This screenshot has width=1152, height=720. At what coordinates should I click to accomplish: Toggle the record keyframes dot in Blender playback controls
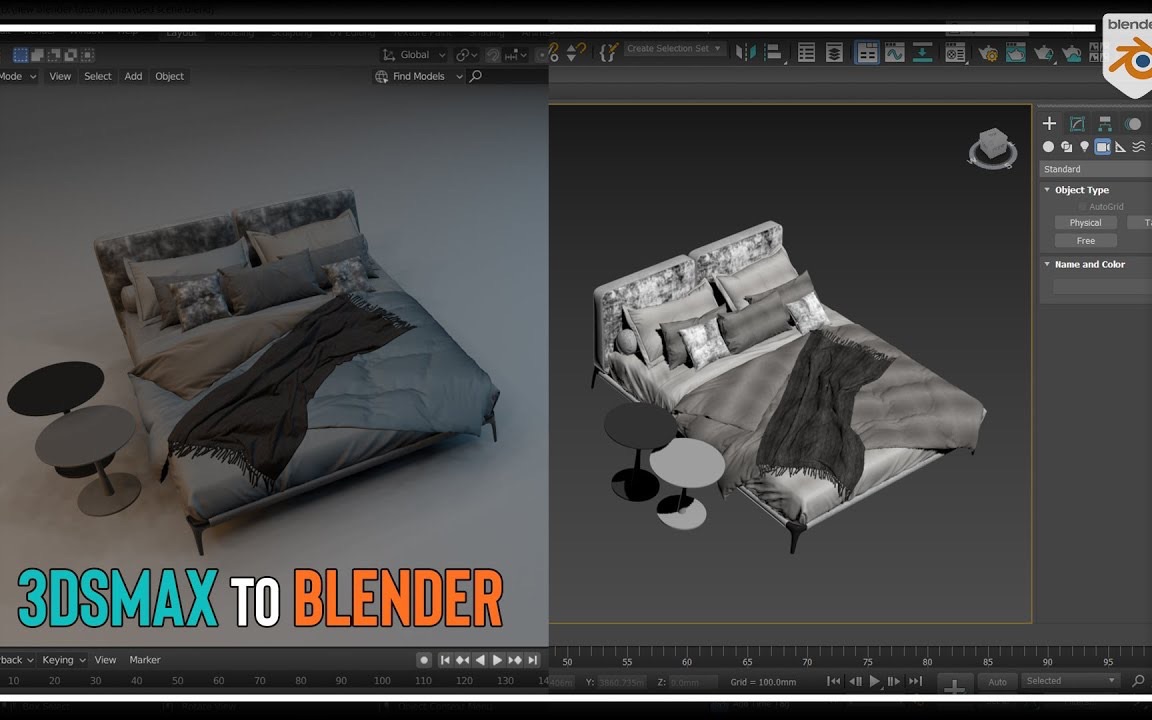(x=424, y=660)
